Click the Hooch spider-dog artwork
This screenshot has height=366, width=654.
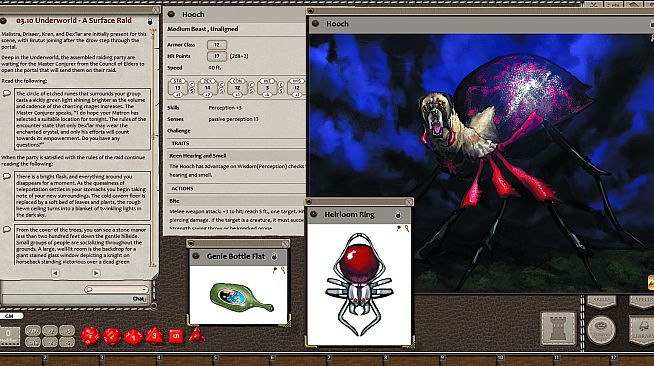pos(482,163)
